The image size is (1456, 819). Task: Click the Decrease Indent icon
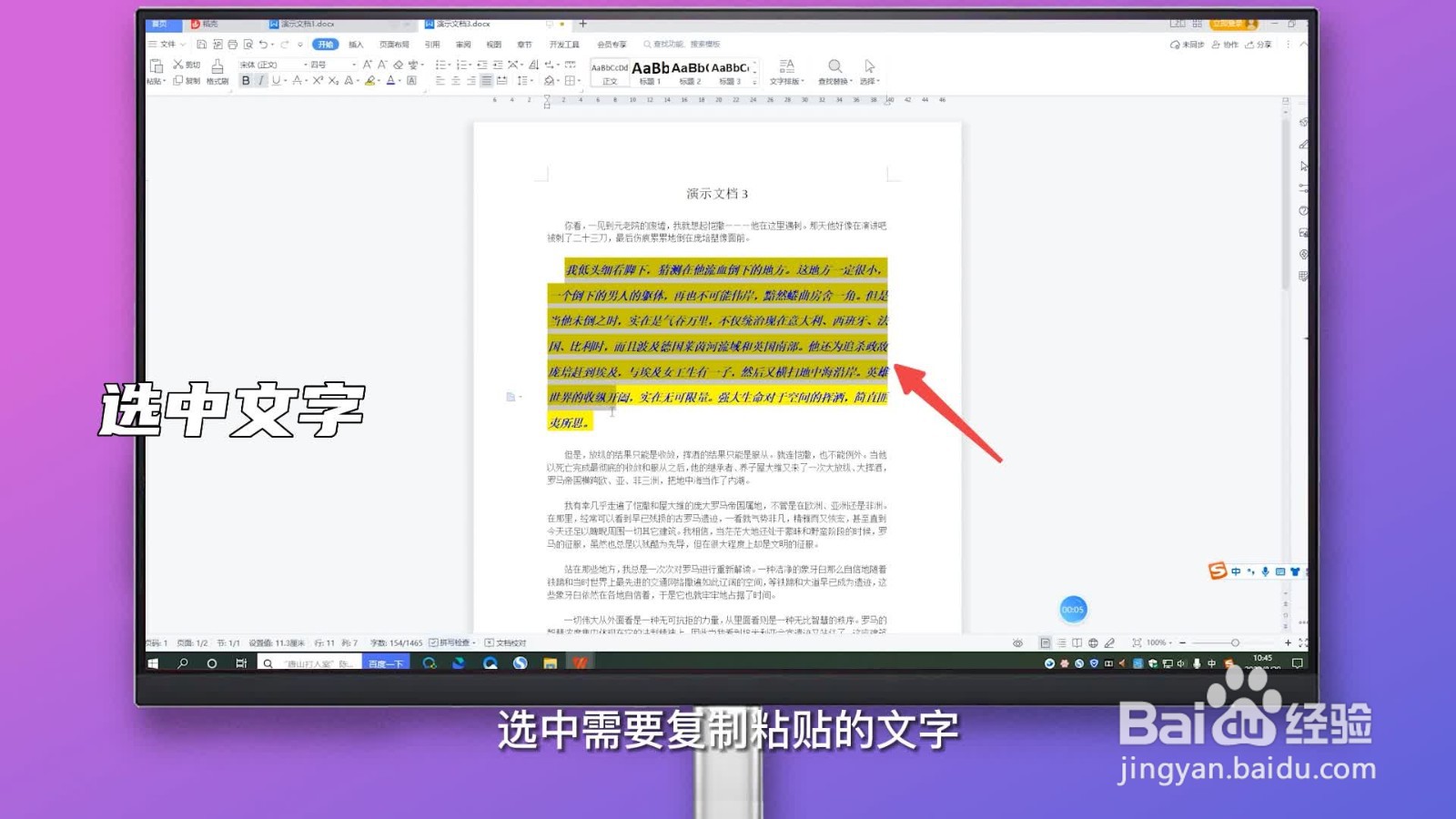482,65
